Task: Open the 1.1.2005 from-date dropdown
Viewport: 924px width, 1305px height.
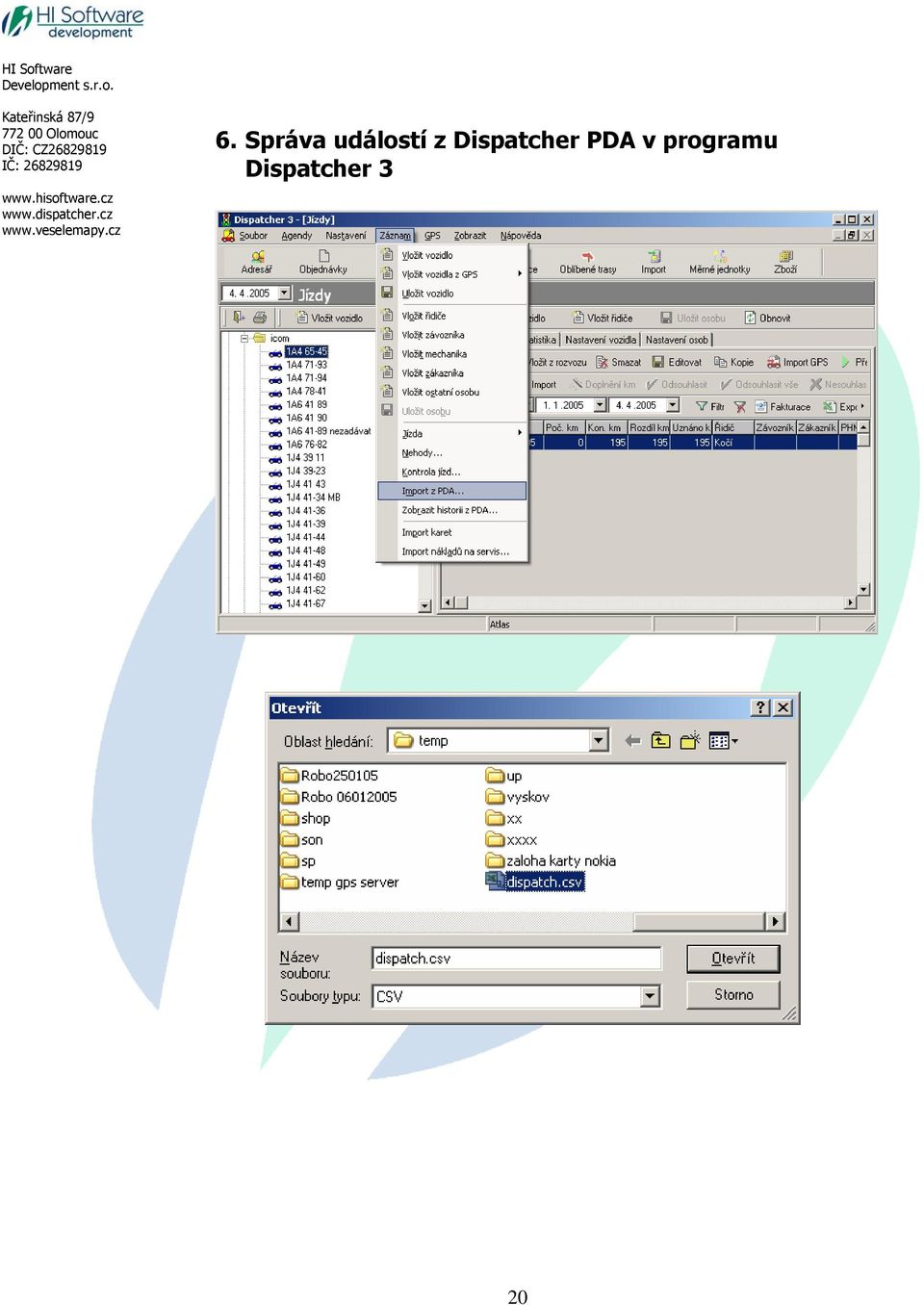Action: 600,405
